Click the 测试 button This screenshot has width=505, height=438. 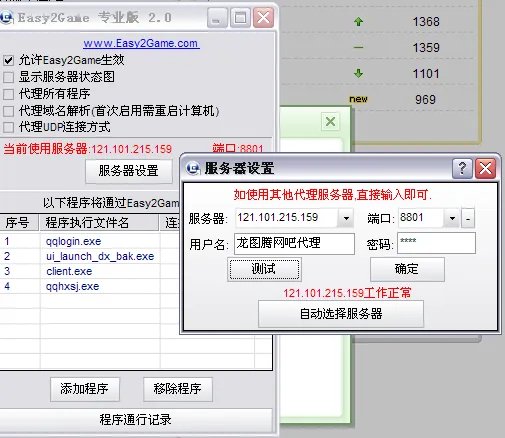coord(264,269)
